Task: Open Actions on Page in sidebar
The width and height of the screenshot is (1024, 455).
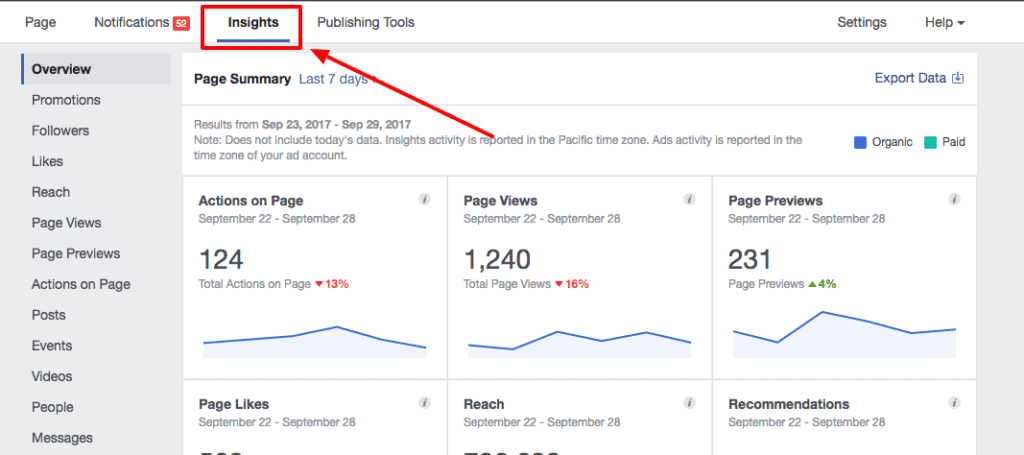Action: 81,284
